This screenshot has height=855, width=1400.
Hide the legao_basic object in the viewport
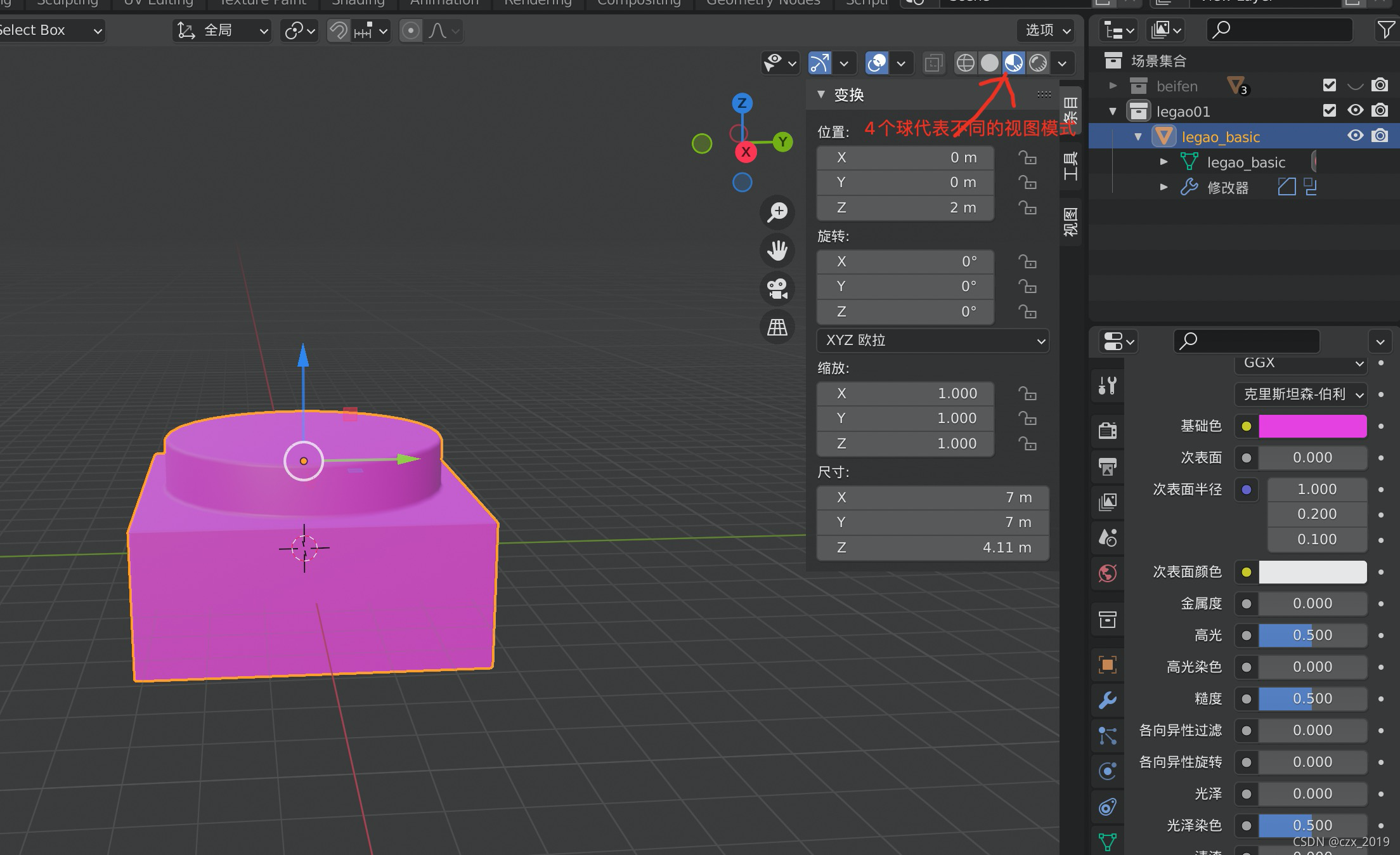pyautogui.click(x=1355, y=136)
